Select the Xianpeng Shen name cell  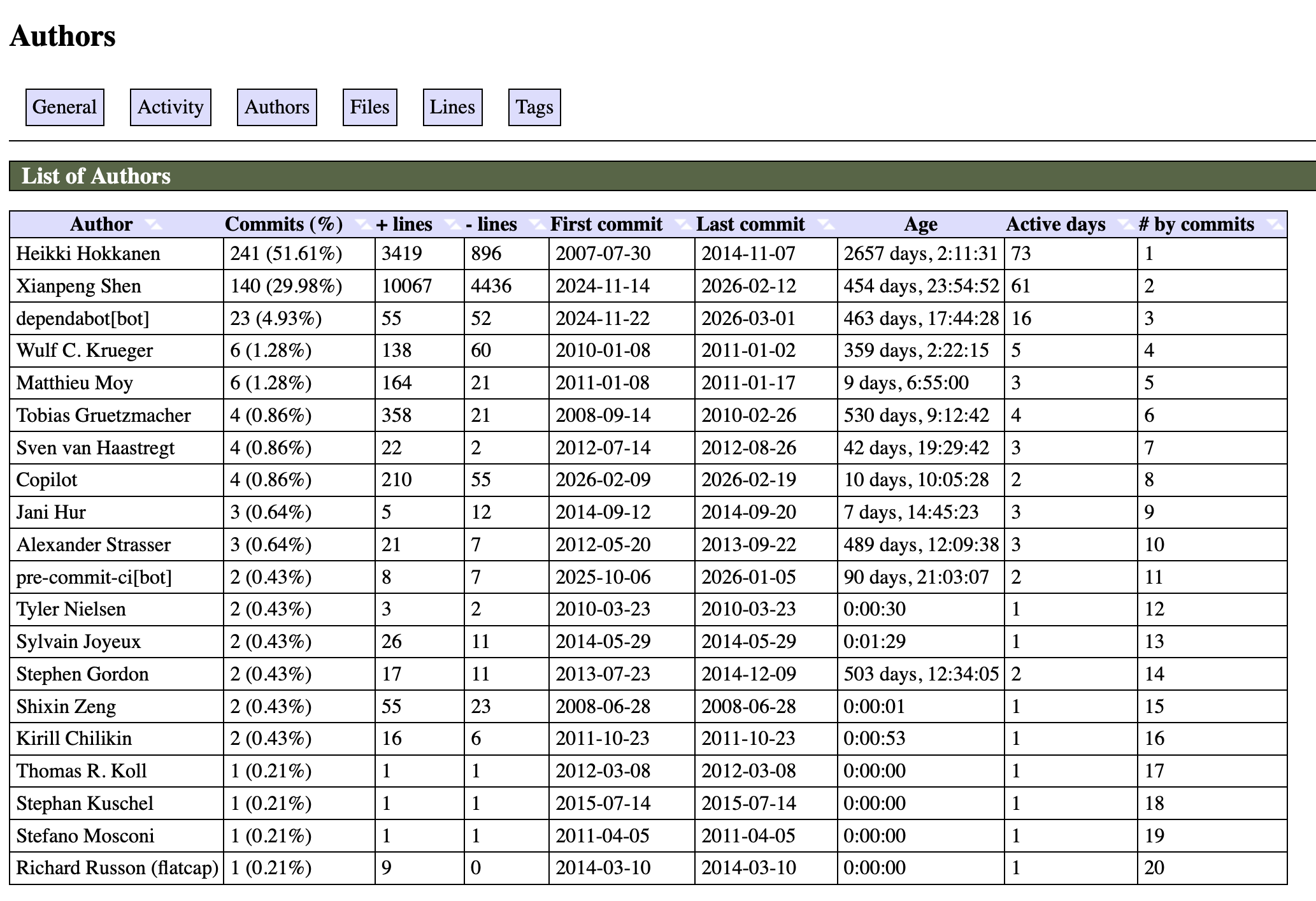pyautogui.click(x=78, y=286)
